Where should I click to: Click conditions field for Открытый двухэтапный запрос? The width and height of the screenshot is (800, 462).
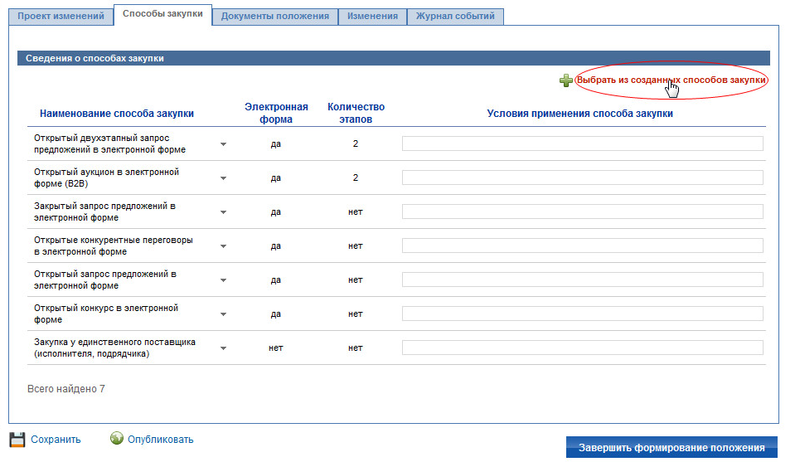[582, 144]
